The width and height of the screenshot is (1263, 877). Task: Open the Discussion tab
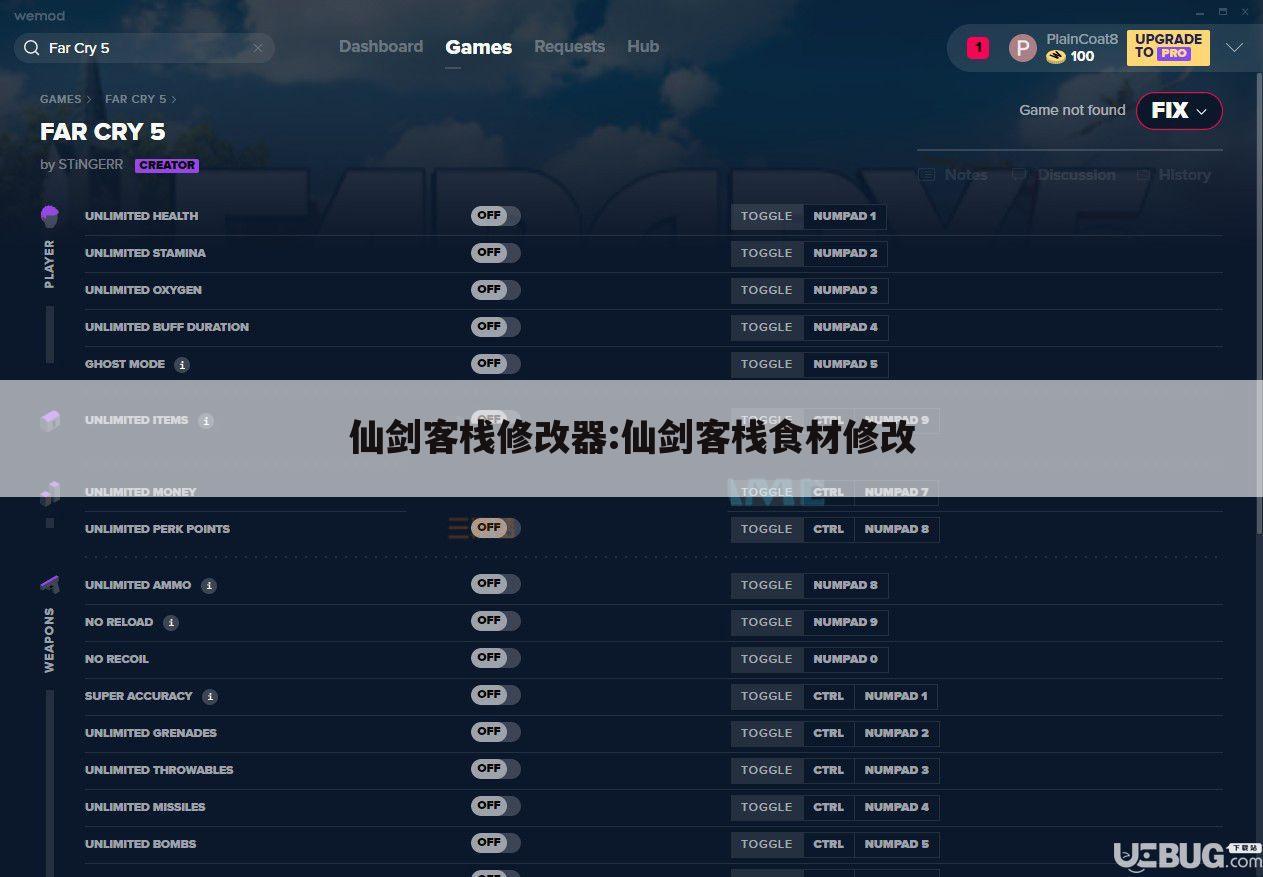(x=1064, y=175)
